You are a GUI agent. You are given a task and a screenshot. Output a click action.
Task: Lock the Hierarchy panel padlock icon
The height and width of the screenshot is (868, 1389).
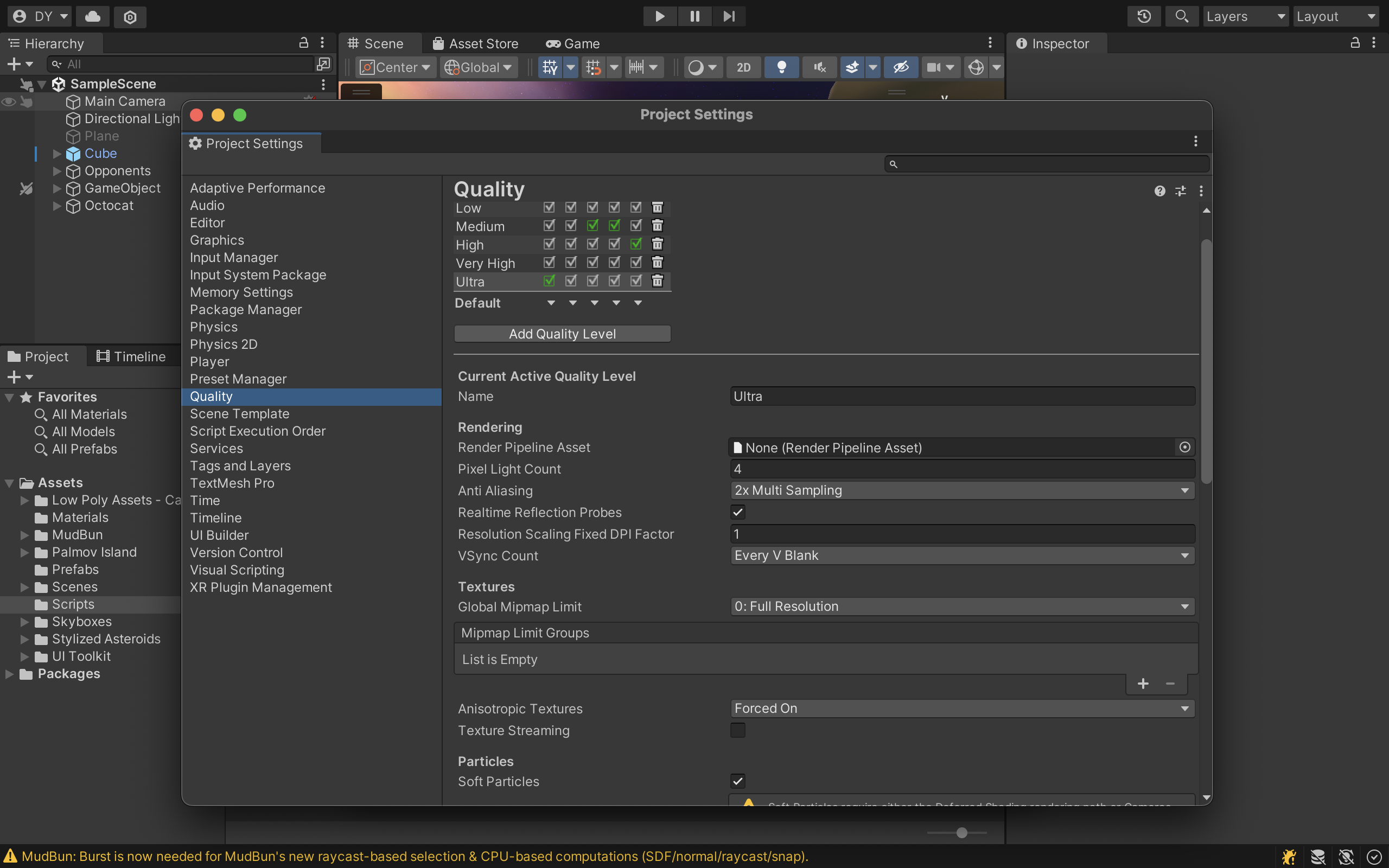point(304,42)
